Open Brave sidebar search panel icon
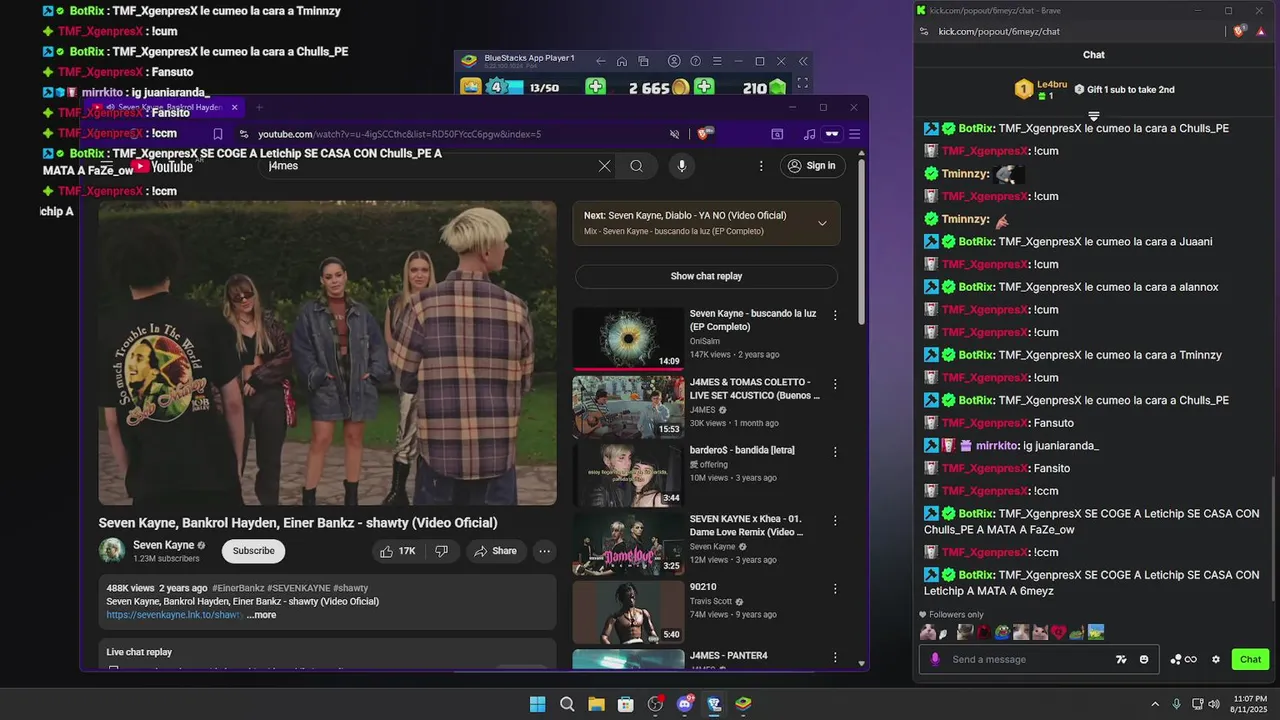 [777, 134]
